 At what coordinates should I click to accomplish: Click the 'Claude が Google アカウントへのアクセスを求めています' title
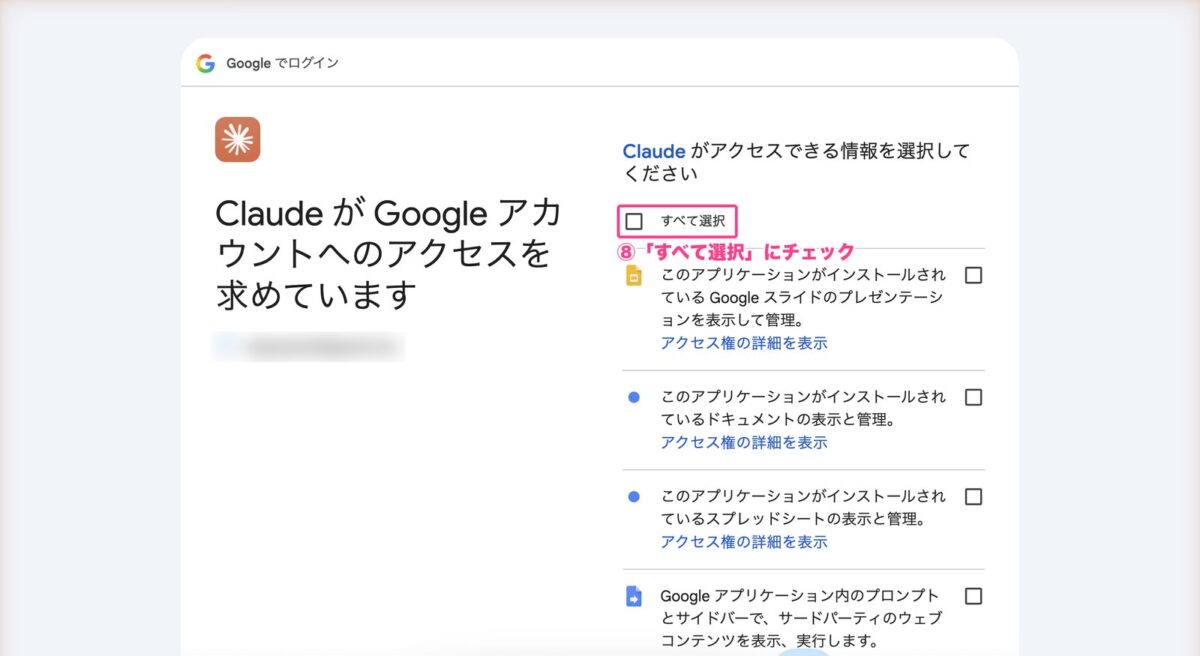pyautogui.click(x=388, y=254)
